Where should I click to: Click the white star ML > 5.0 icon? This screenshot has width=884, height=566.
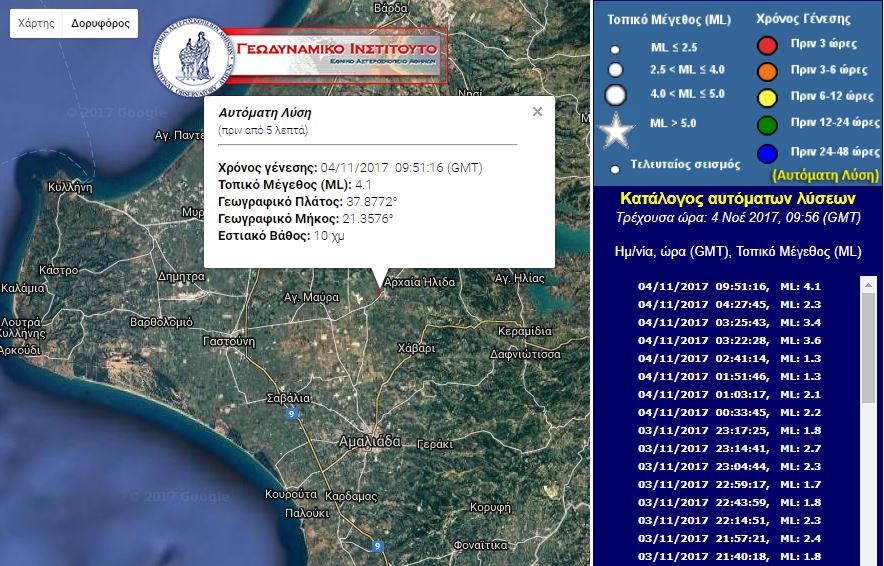click(x=616, y=131)
